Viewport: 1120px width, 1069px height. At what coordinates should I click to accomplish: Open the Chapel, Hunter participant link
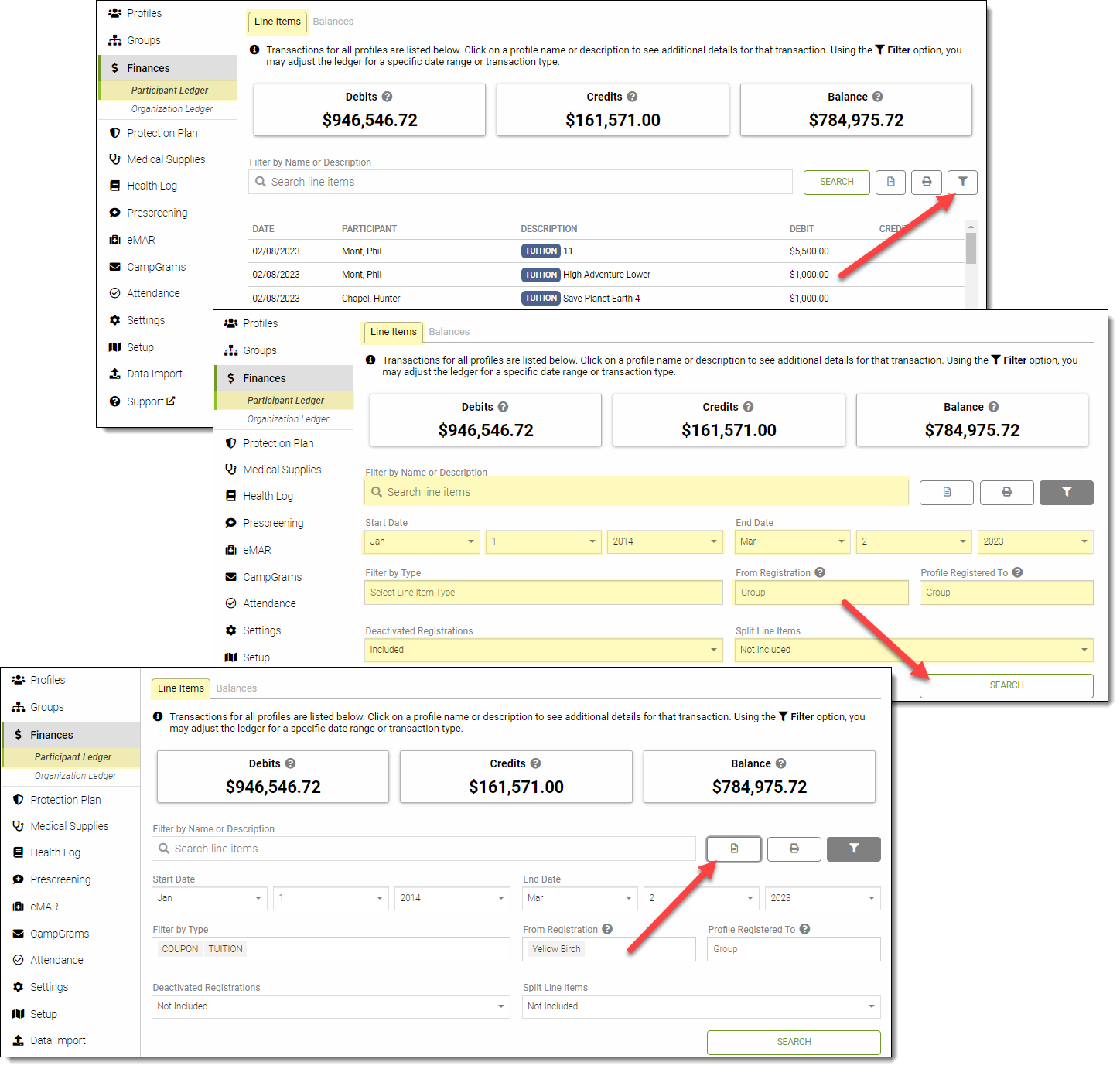pyautogui.click(x=370, y=299)
